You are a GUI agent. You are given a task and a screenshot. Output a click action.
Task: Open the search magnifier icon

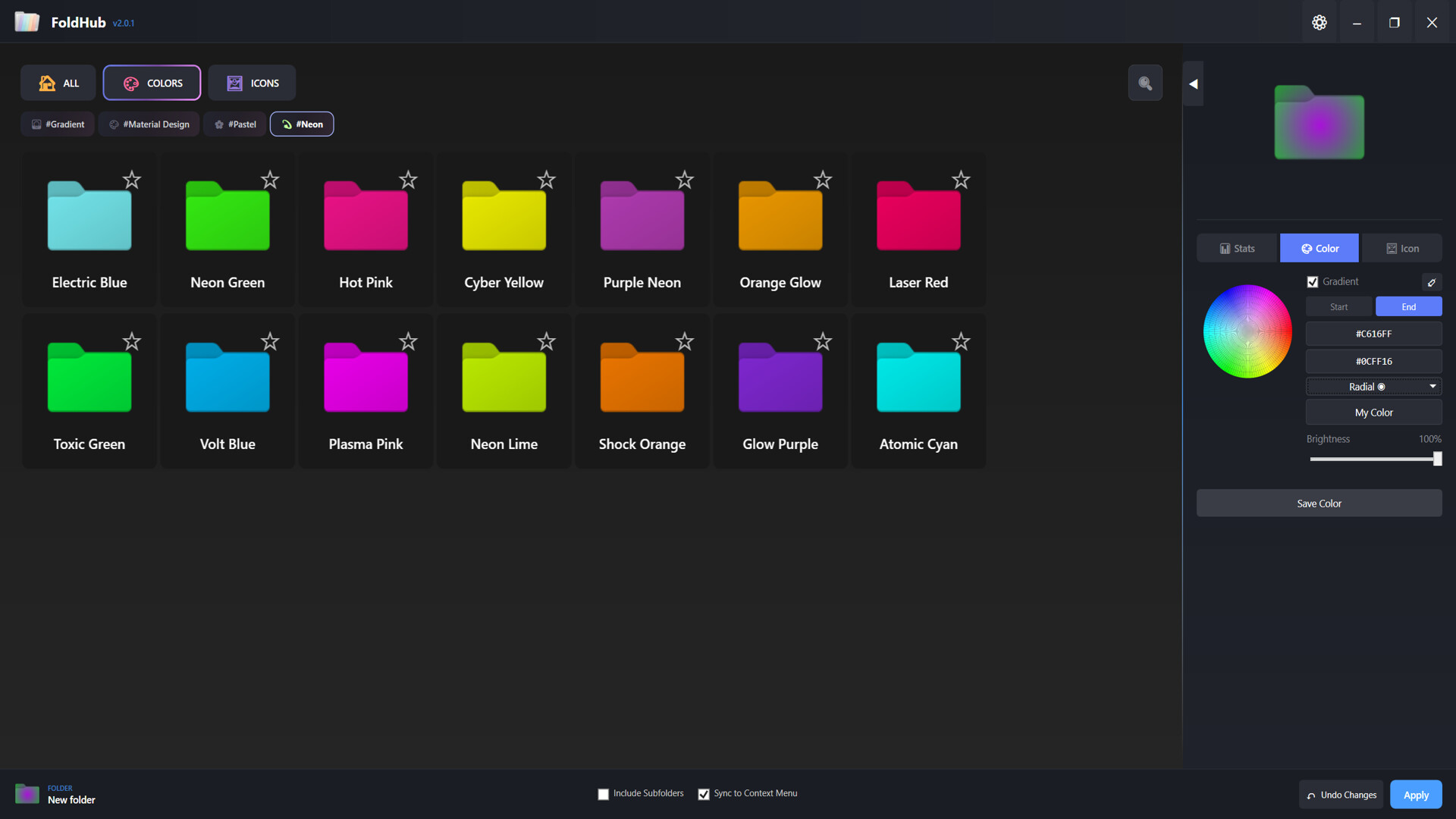click(1145, 83)
